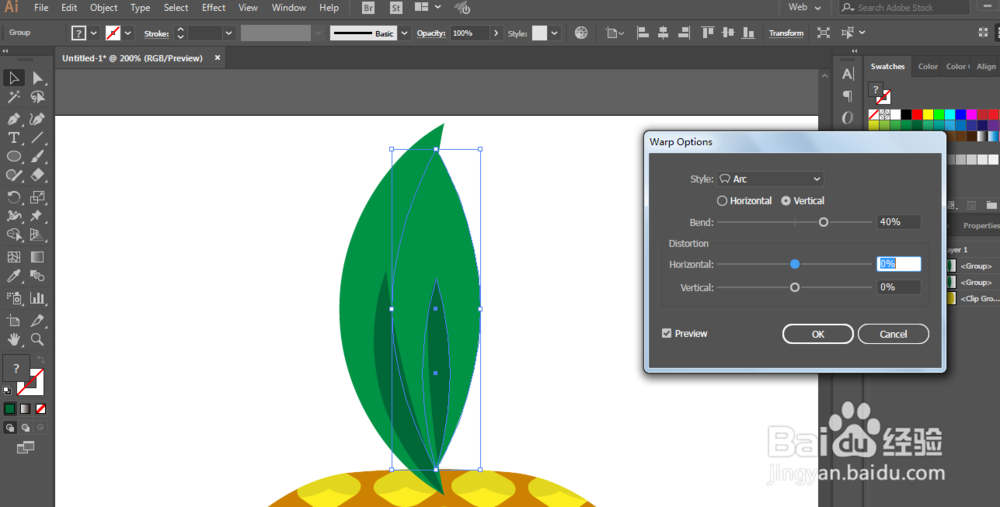Activate the Type tool
The width and height of the screenshot is (1000, 507).
click(x=13, y=138)
